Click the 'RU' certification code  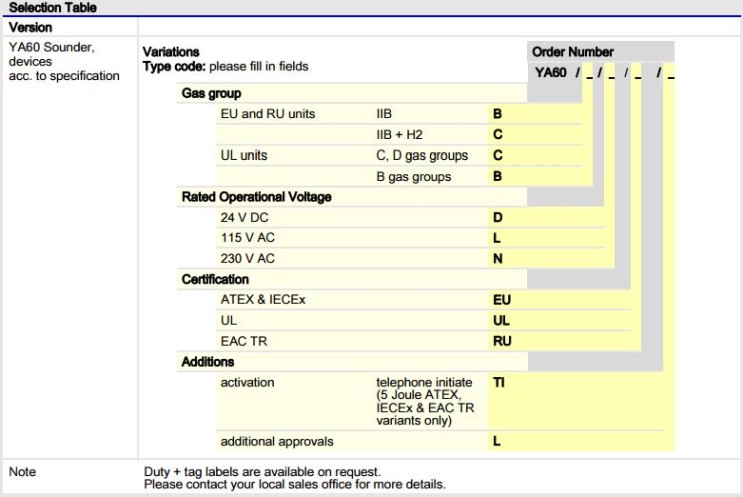[502, 341]
